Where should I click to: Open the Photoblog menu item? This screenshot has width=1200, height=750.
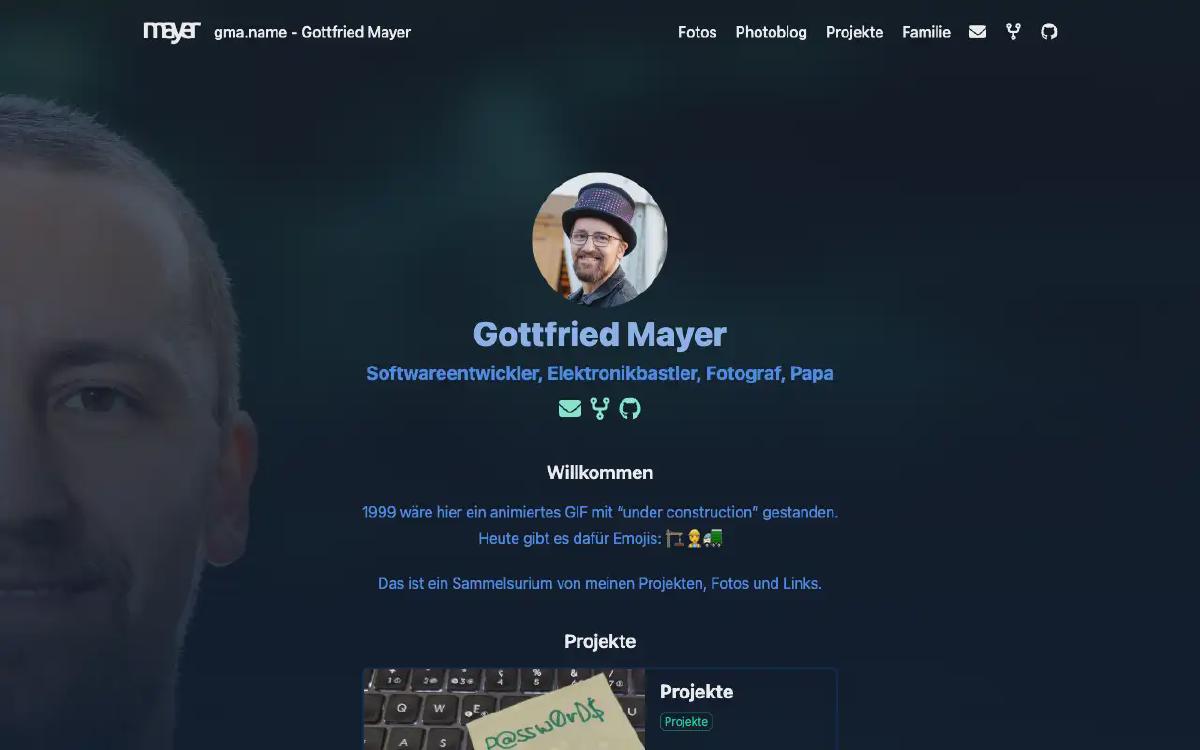771,32
